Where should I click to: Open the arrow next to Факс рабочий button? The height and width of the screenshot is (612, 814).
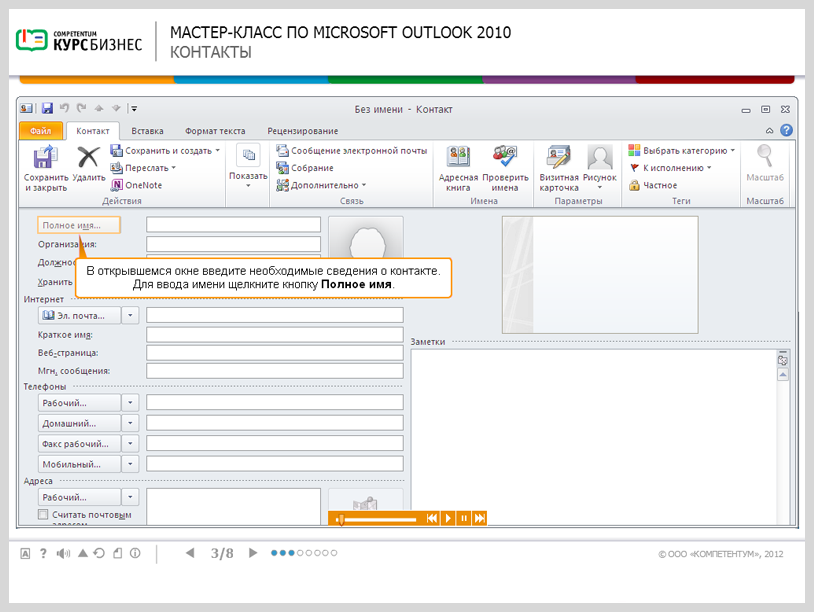click(x=130, y=443)
